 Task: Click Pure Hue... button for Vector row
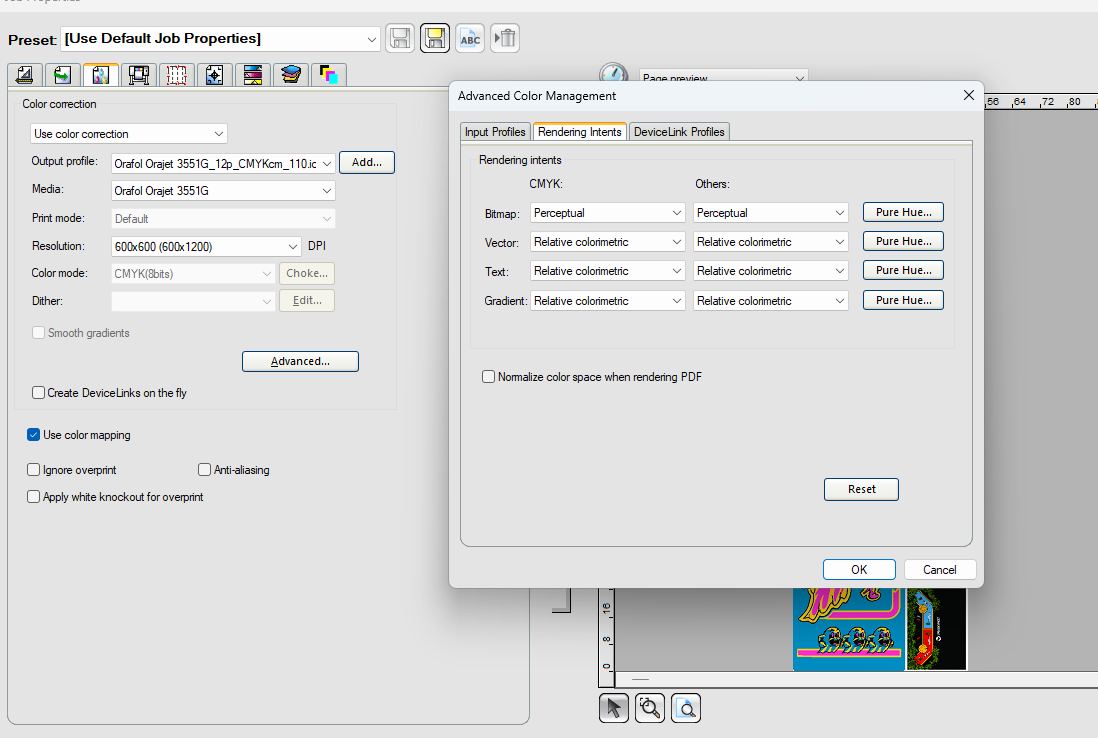903,241
